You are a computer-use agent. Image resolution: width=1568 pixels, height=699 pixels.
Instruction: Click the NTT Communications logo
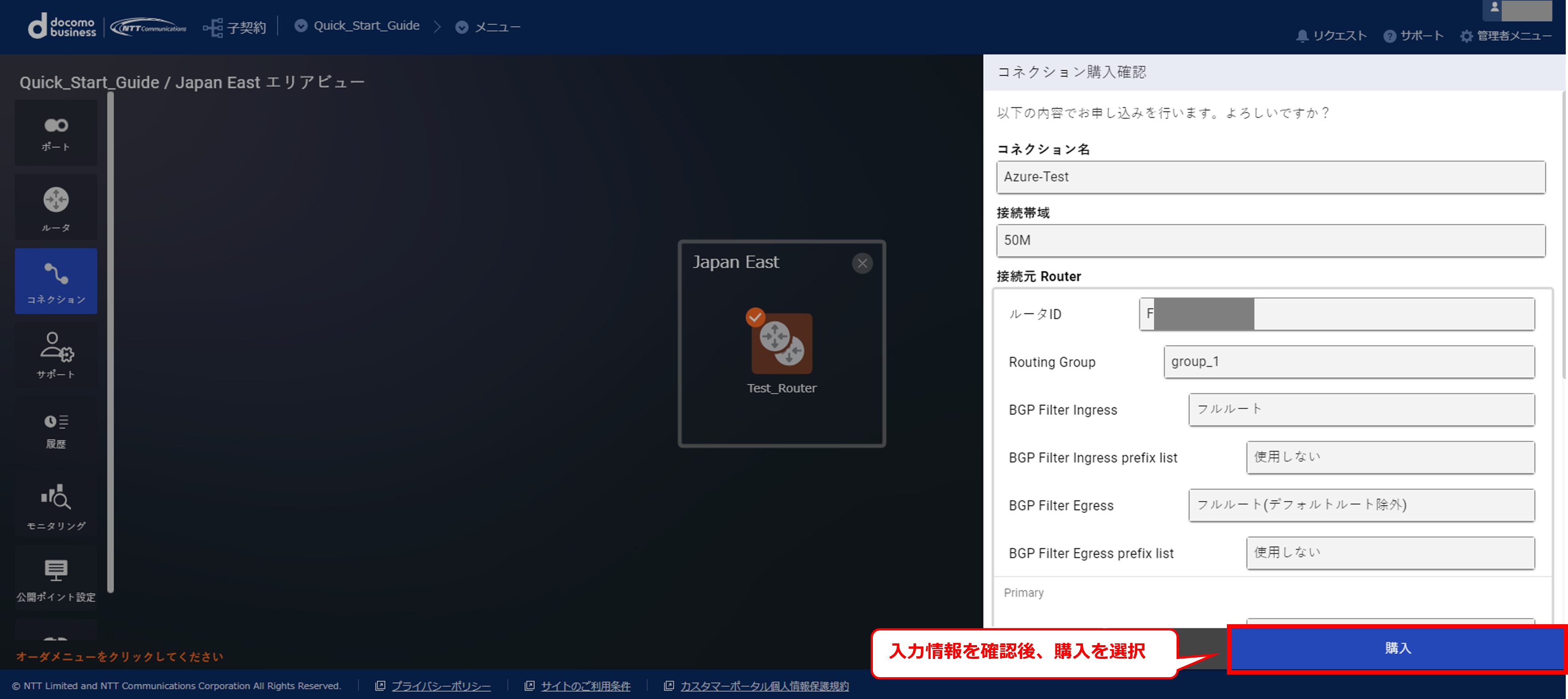pyautogui.click(x=149, y=27)
